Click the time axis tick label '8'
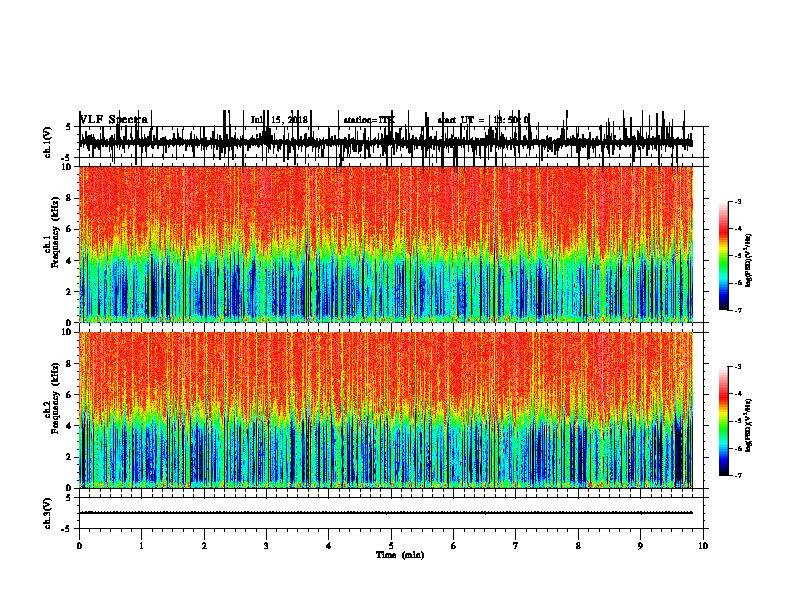This screenshot has width=792, height=612. (578, 546)
